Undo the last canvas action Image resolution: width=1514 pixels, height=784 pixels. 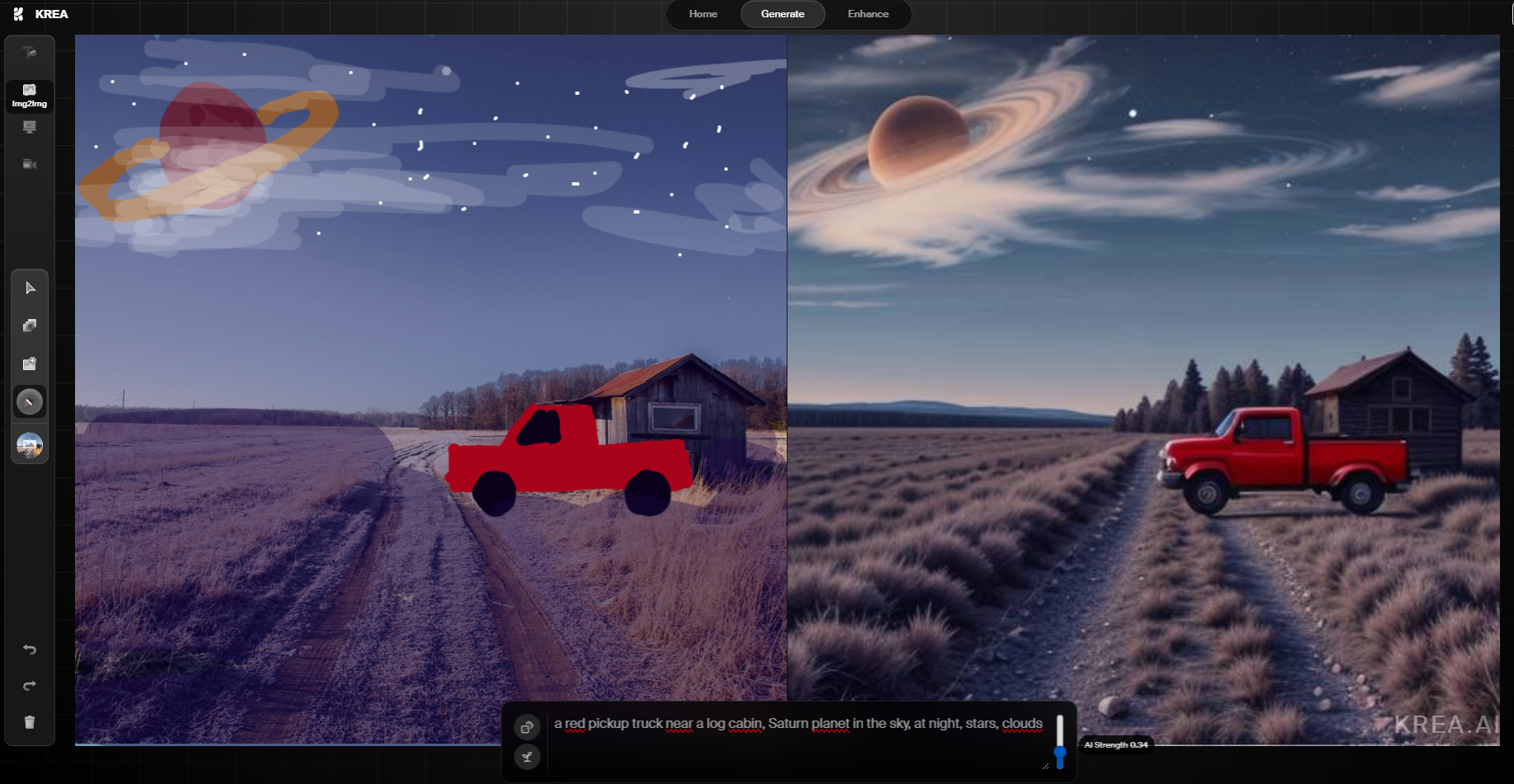click(30, 650)
